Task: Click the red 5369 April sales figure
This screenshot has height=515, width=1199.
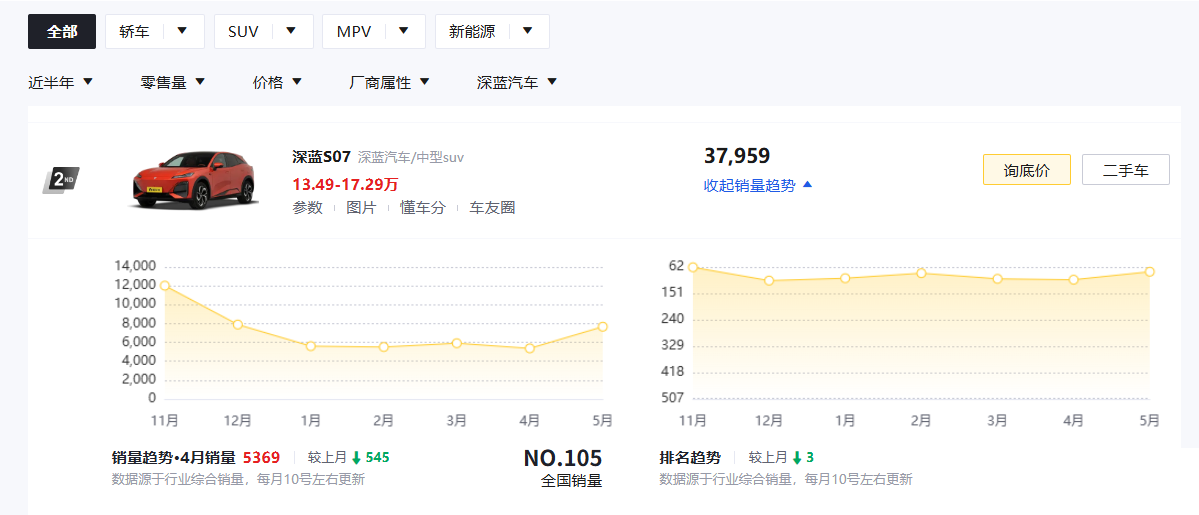Action: 262,458
